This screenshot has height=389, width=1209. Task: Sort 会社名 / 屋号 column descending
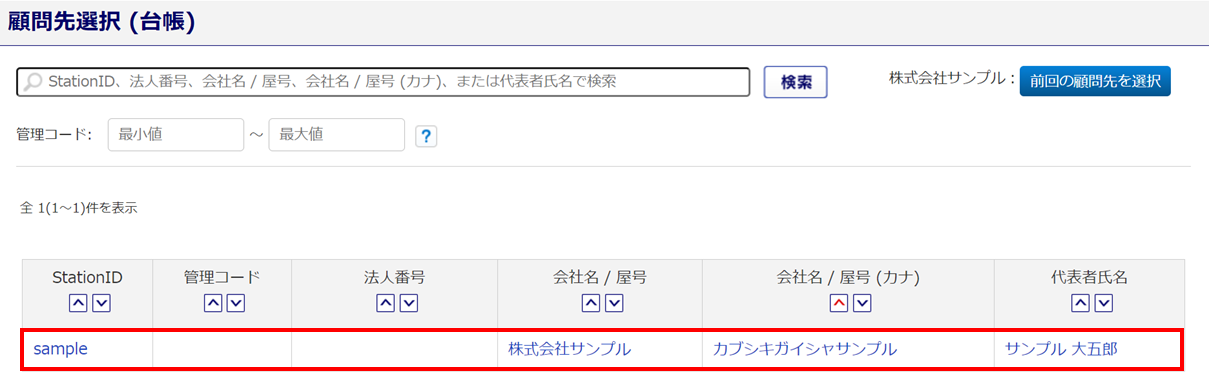[613, 303]
